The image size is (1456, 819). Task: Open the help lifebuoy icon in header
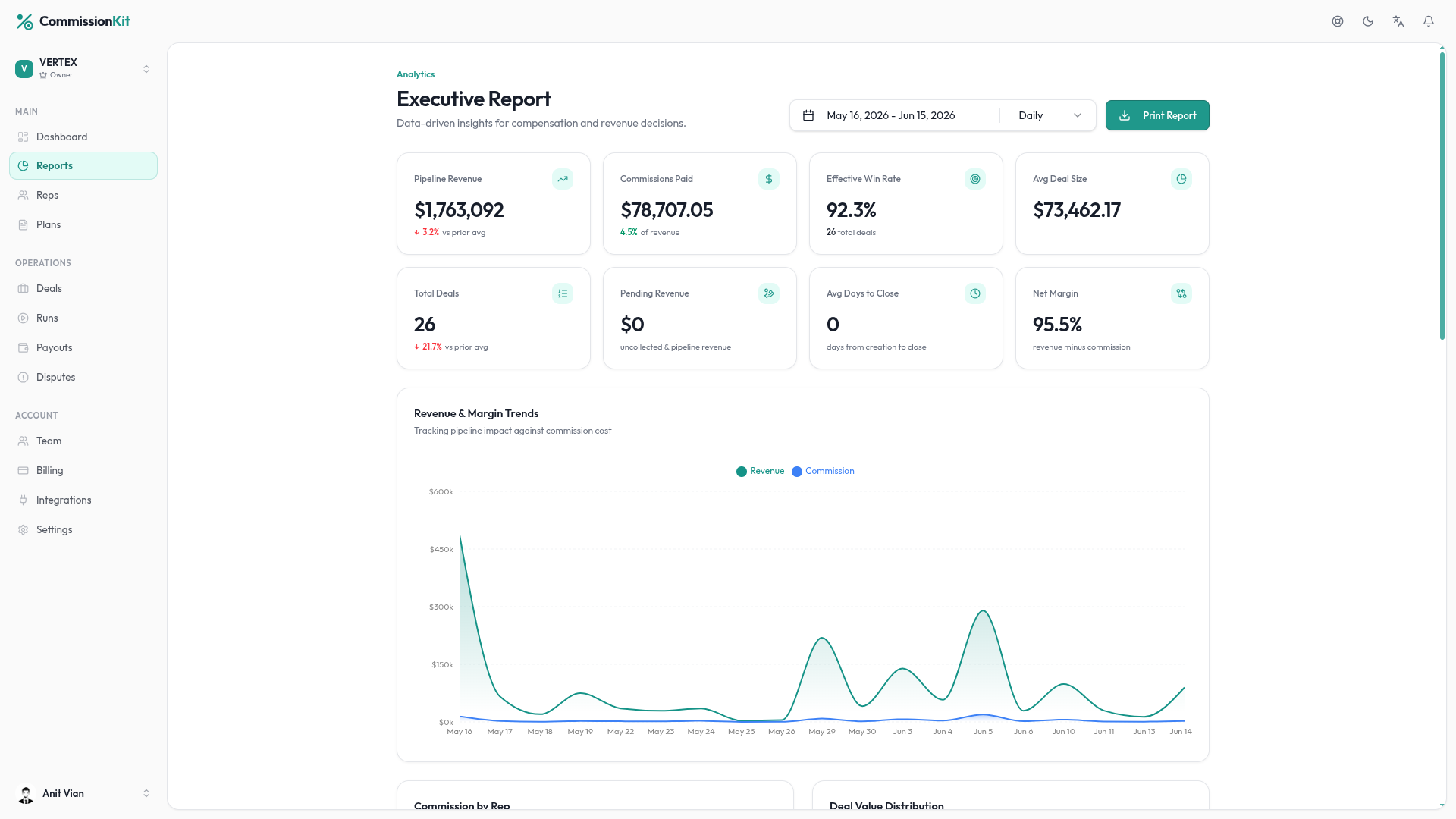(1338, 21)
